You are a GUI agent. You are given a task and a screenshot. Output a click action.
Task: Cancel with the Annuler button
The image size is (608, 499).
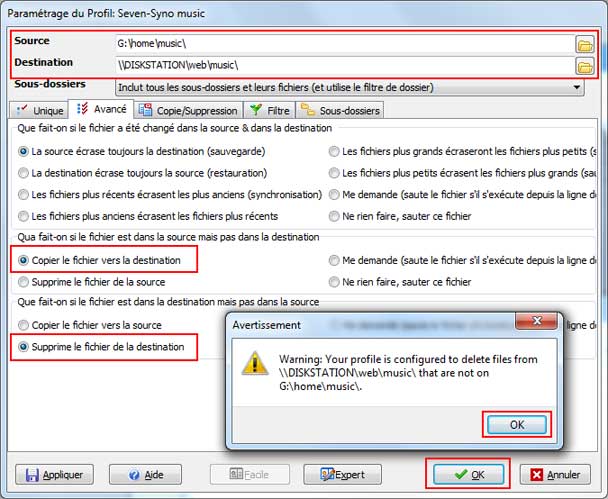[555, 475]
